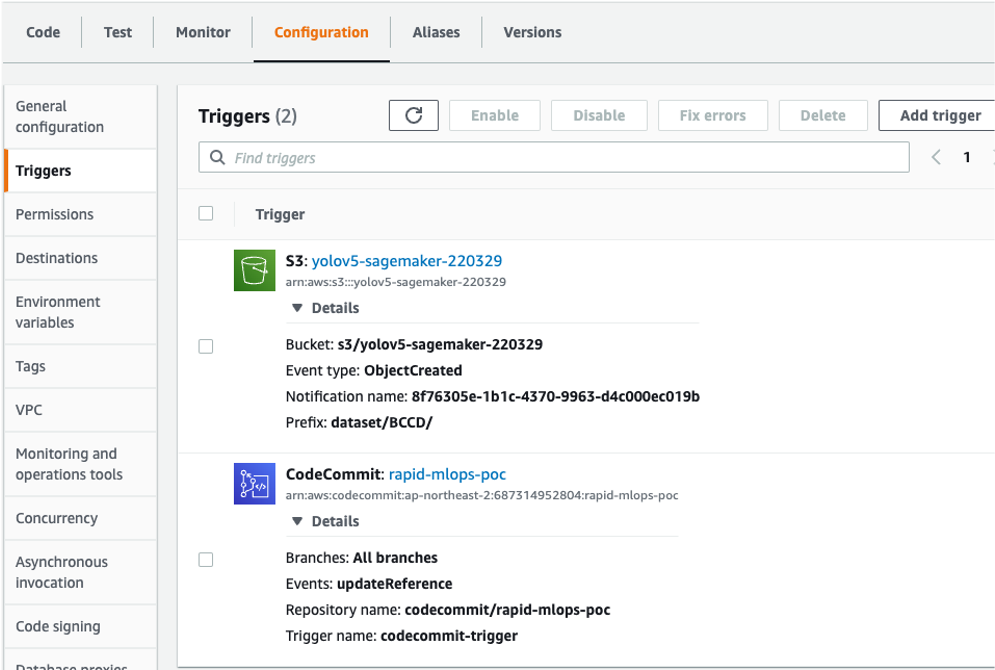Click the Bucket value s3/yolov5-sagemaker-220329
Image resolution: width=995 pixels, height=670 pixels.
coord(440,345)
